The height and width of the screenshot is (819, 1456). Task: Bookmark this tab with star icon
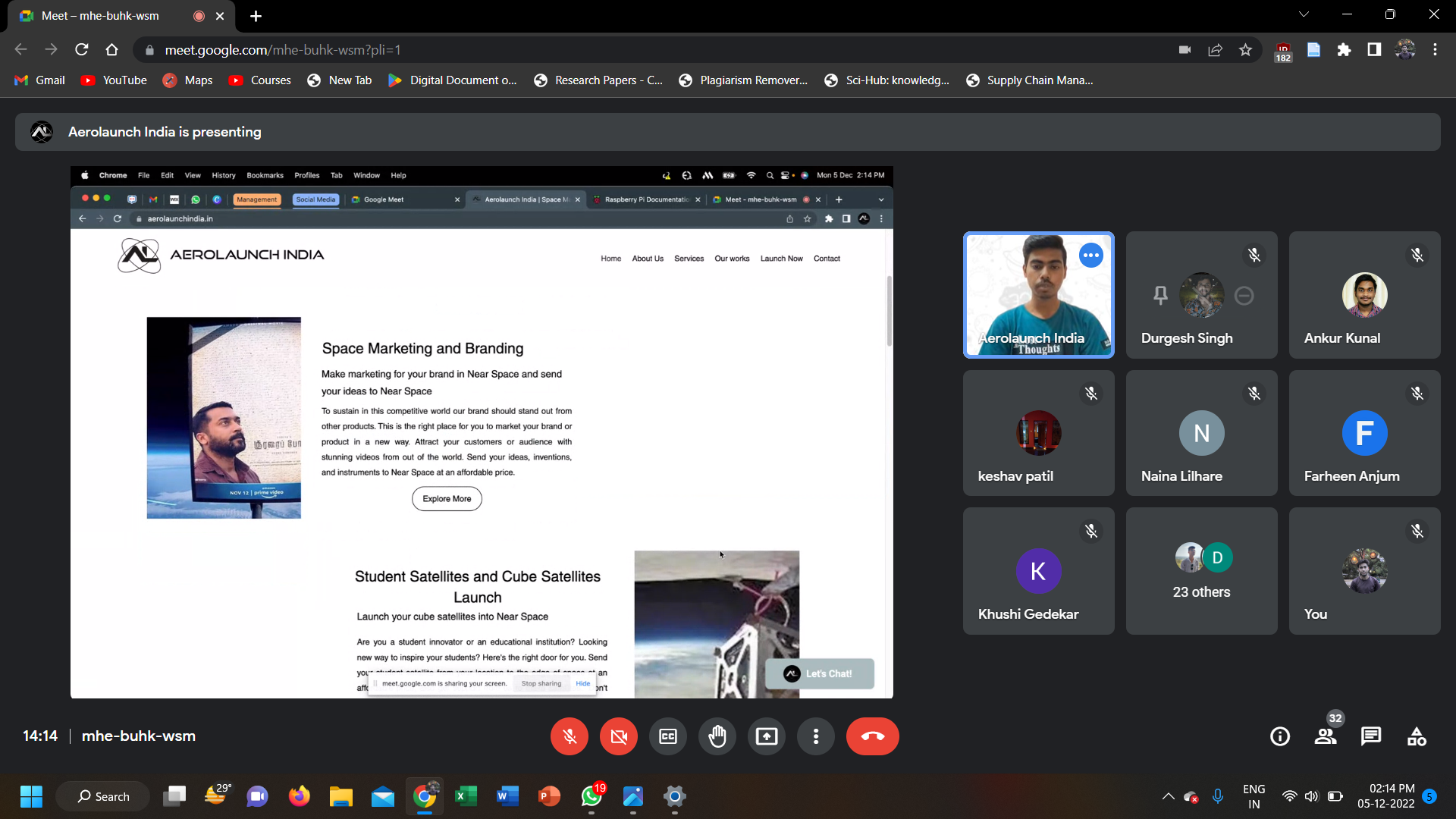[x=1245, y=50]
